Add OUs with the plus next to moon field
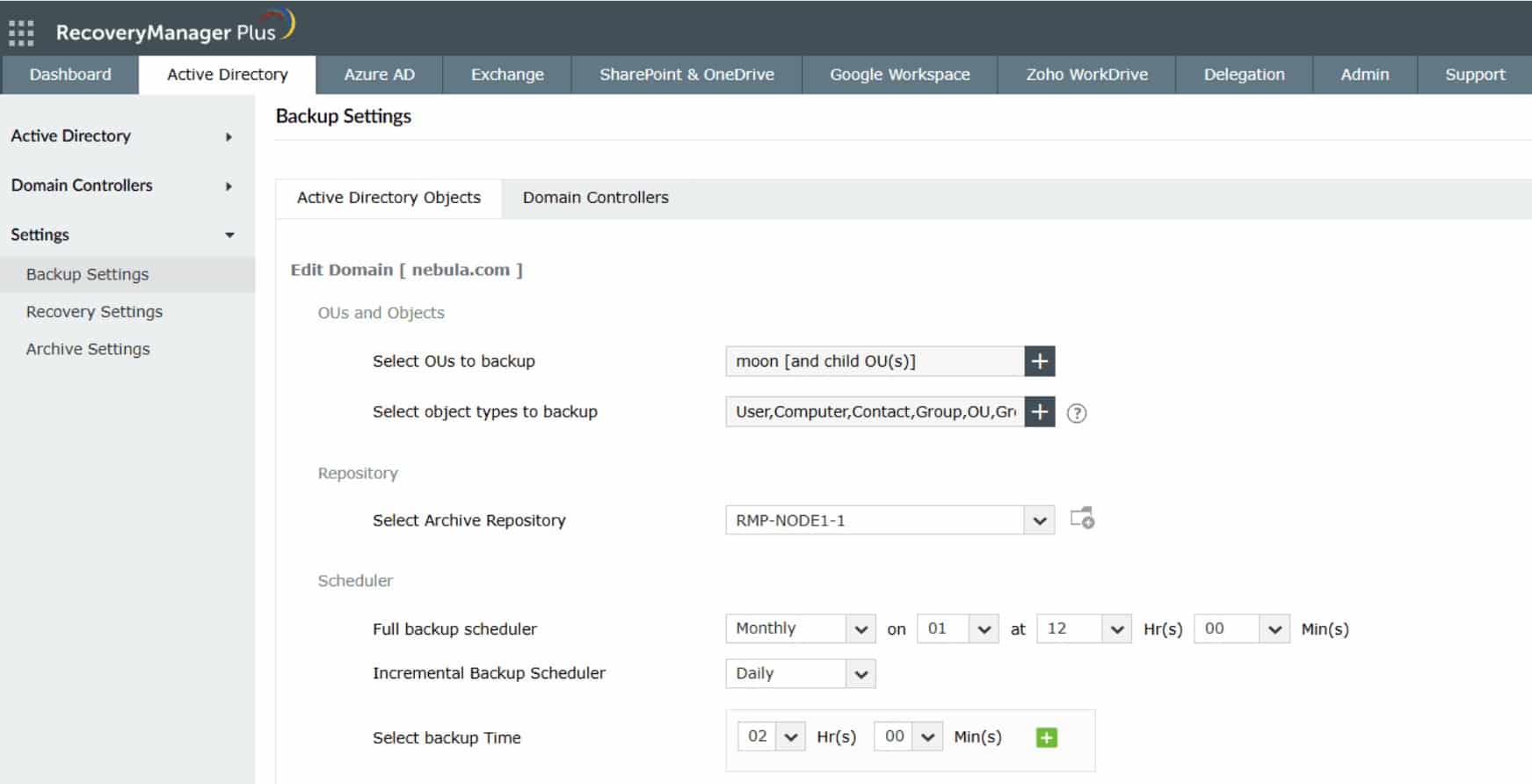Image resolution: width=1532 pixels, height=784 pixels. click(1039, 361)
